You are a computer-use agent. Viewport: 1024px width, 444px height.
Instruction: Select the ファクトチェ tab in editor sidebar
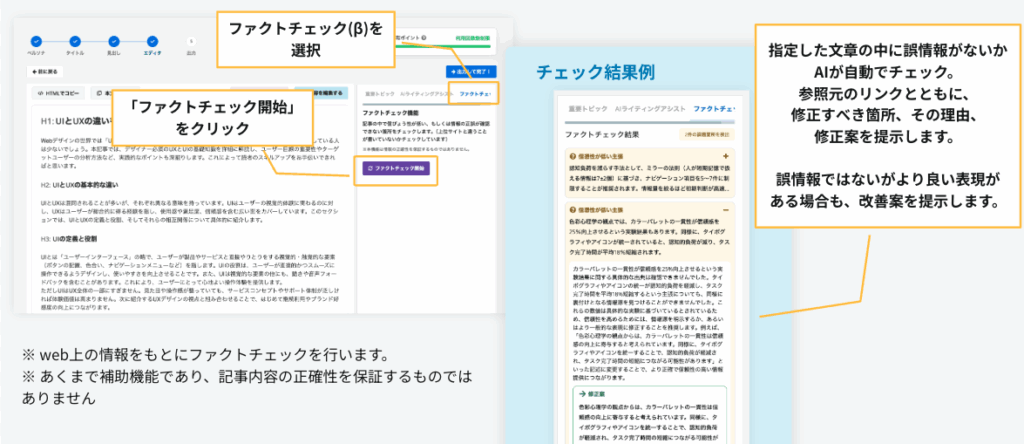[475, 93]
